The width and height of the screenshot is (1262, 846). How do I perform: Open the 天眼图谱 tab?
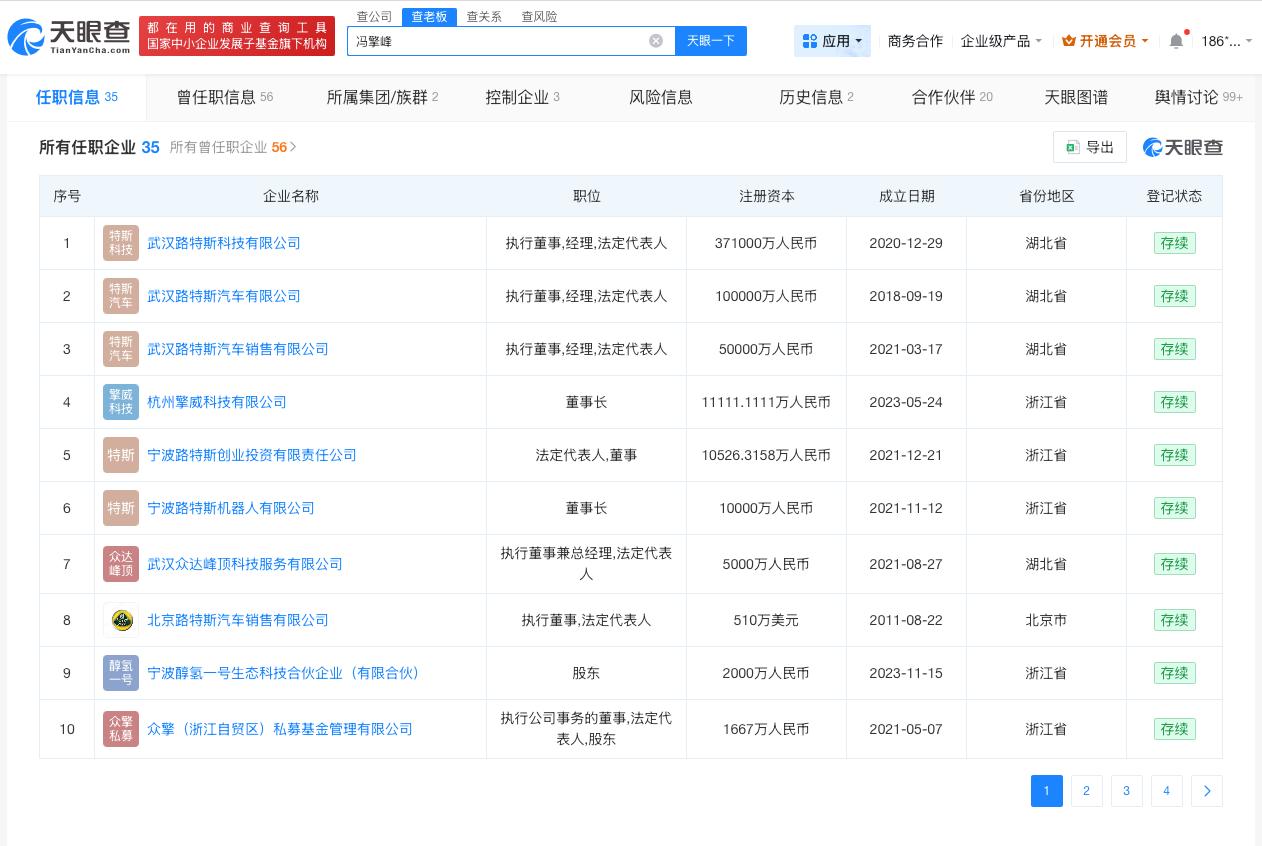click(x=1076, y=97)
